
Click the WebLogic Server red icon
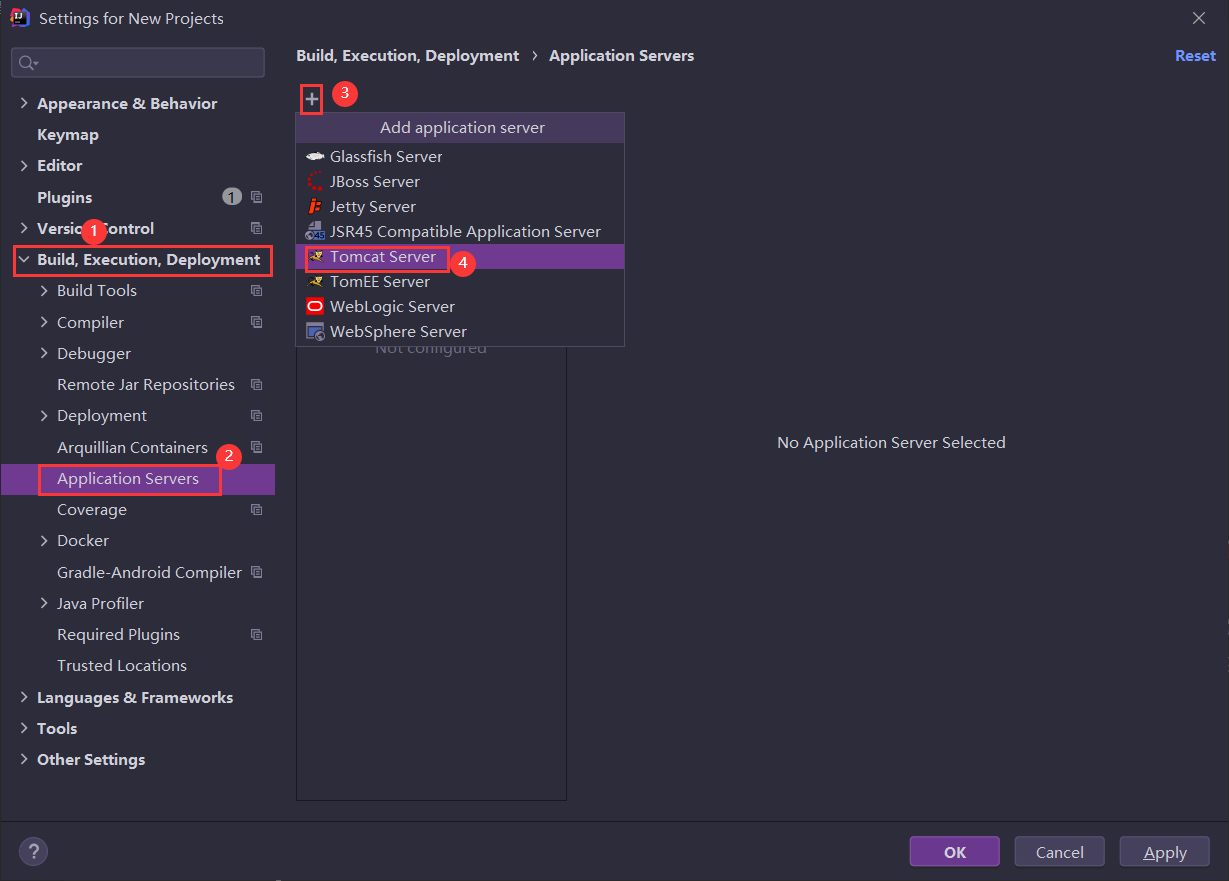315,307
